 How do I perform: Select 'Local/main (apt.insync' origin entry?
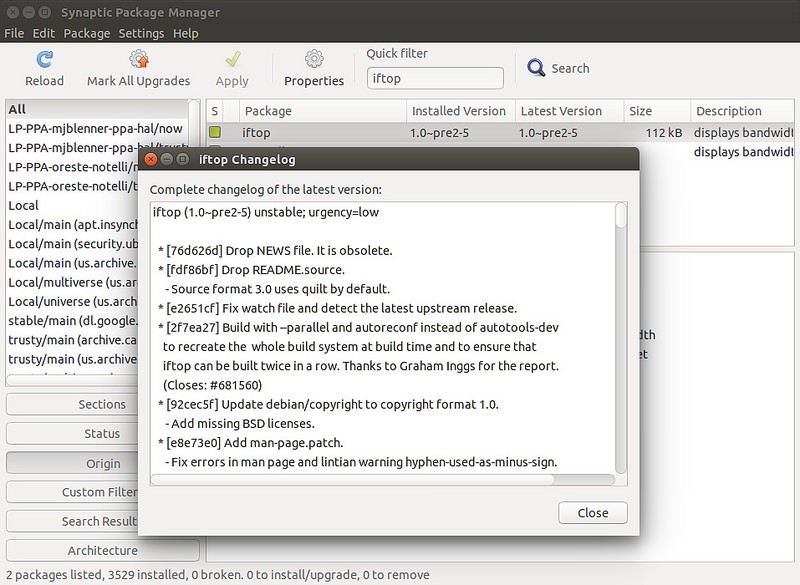(x=72, y=225)
